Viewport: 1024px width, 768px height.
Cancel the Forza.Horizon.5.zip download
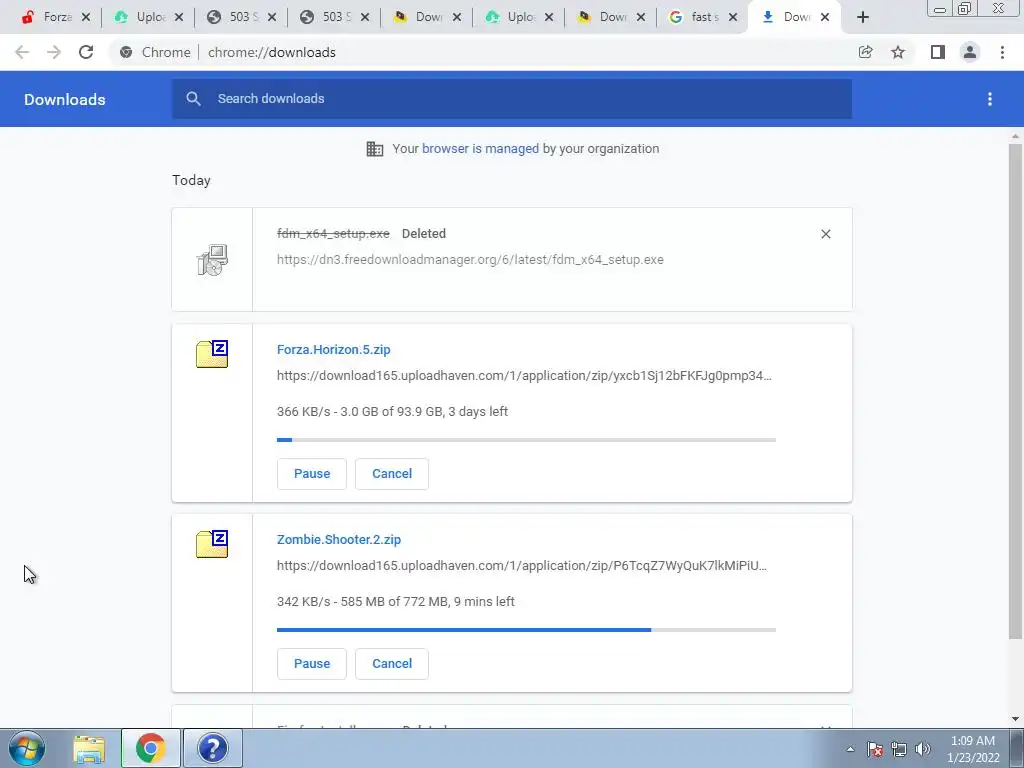point(392,474)
